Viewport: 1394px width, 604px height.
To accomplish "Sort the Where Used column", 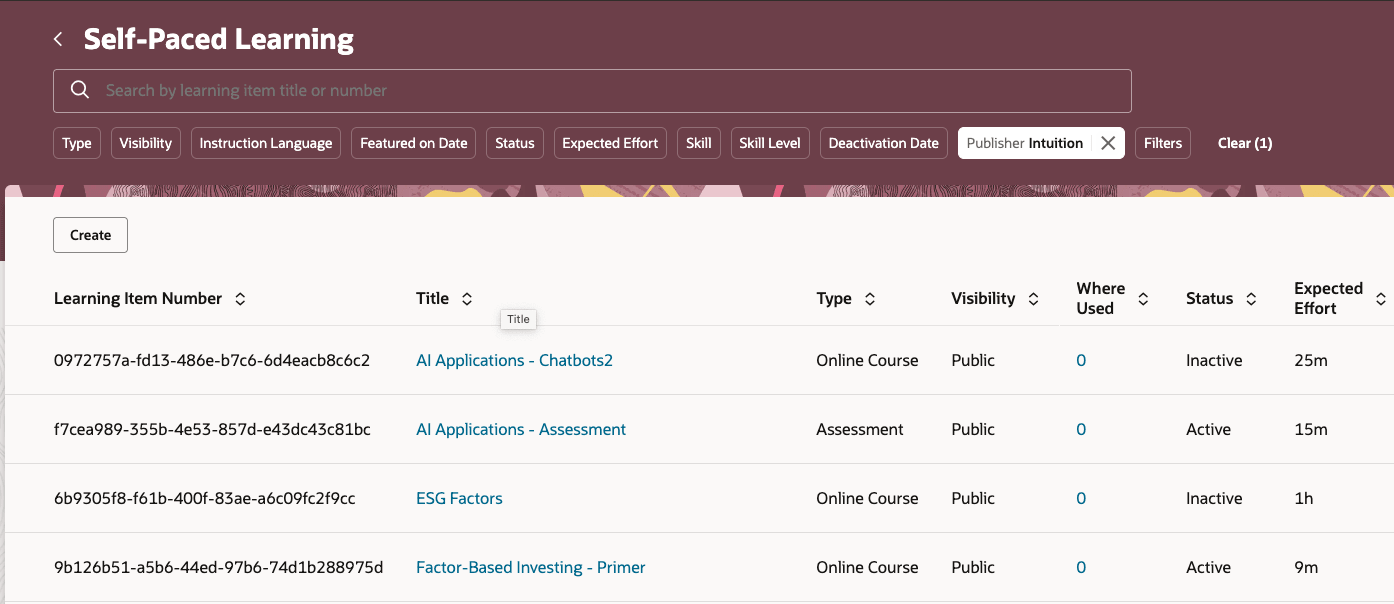I will pos(1143,297).
